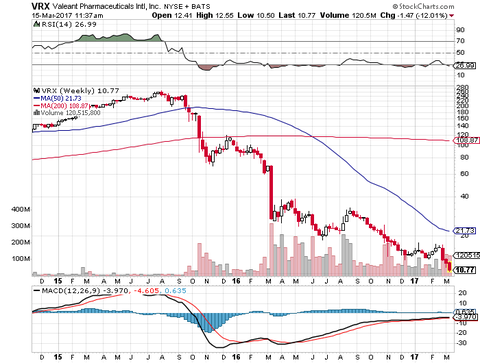Click the 21.73 price tag on right axis
The height and width of the screenshot is (363, 480).
point(464,230)
